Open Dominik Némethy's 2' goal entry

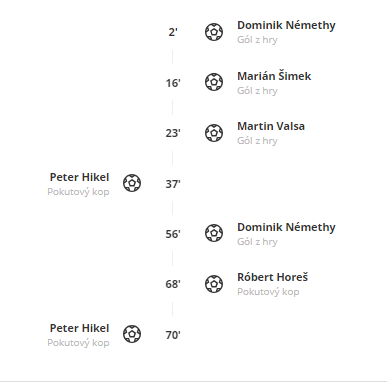tap(286, 25)
